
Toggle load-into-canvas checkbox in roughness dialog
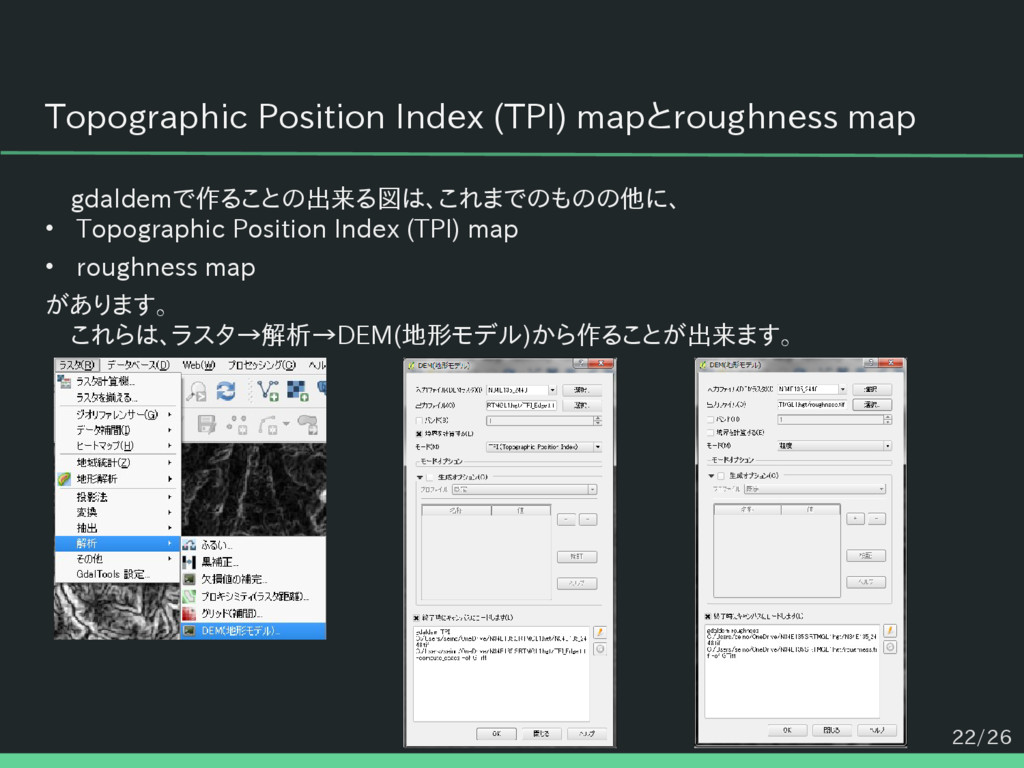[x=708, y=616]
